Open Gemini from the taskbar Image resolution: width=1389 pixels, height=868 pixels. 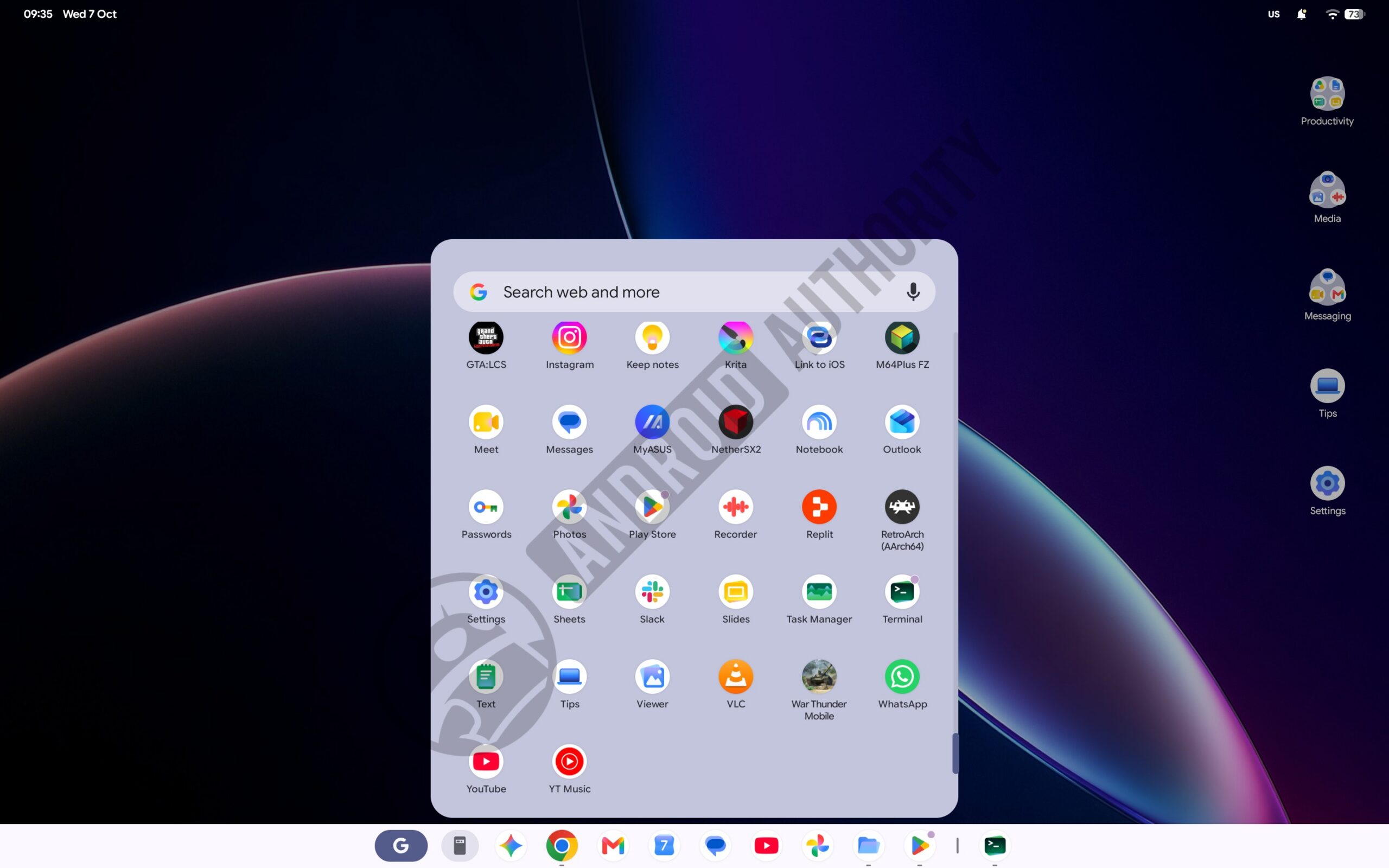[510, 846]
